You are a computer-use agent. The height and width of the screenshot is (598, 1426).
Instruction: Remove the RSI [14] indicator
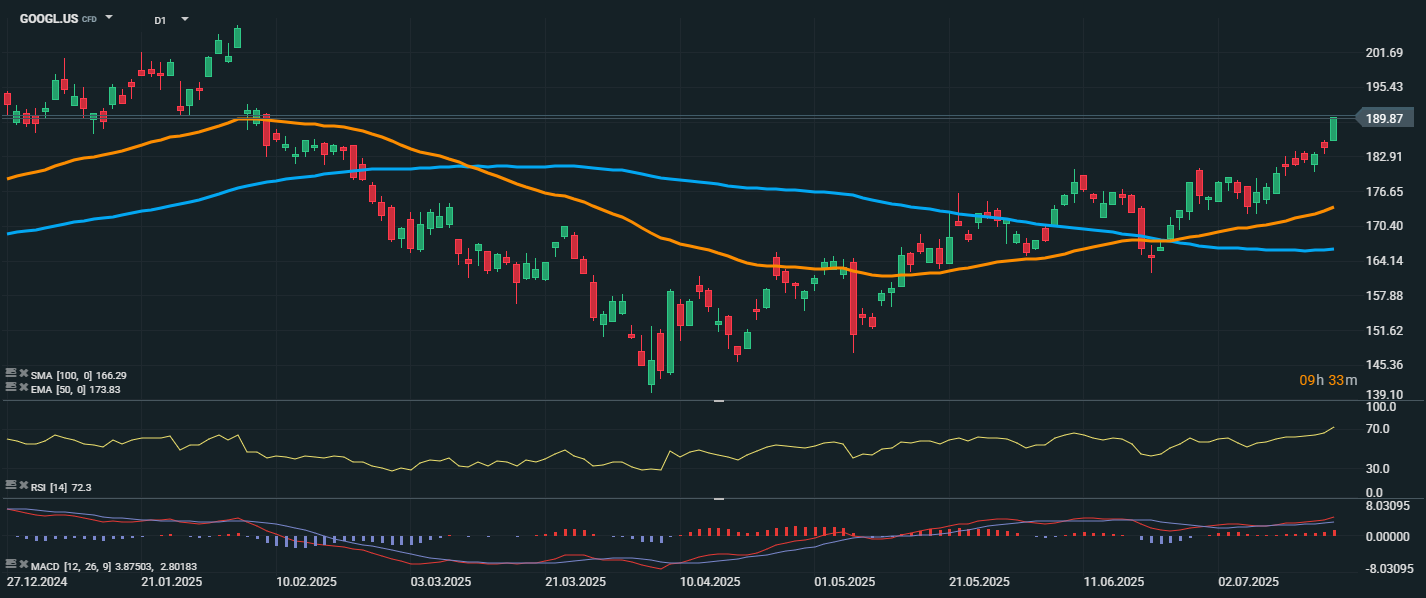point(23,485)
